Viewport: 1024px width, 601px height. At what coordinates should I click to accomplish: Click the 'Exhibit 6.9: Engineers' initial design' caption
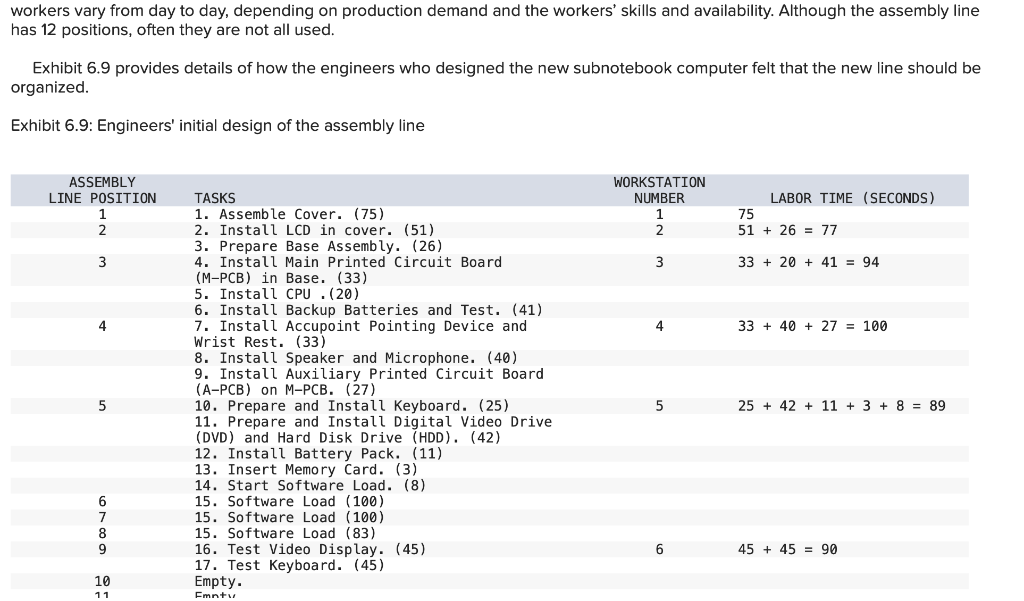(x=217, y=125)
